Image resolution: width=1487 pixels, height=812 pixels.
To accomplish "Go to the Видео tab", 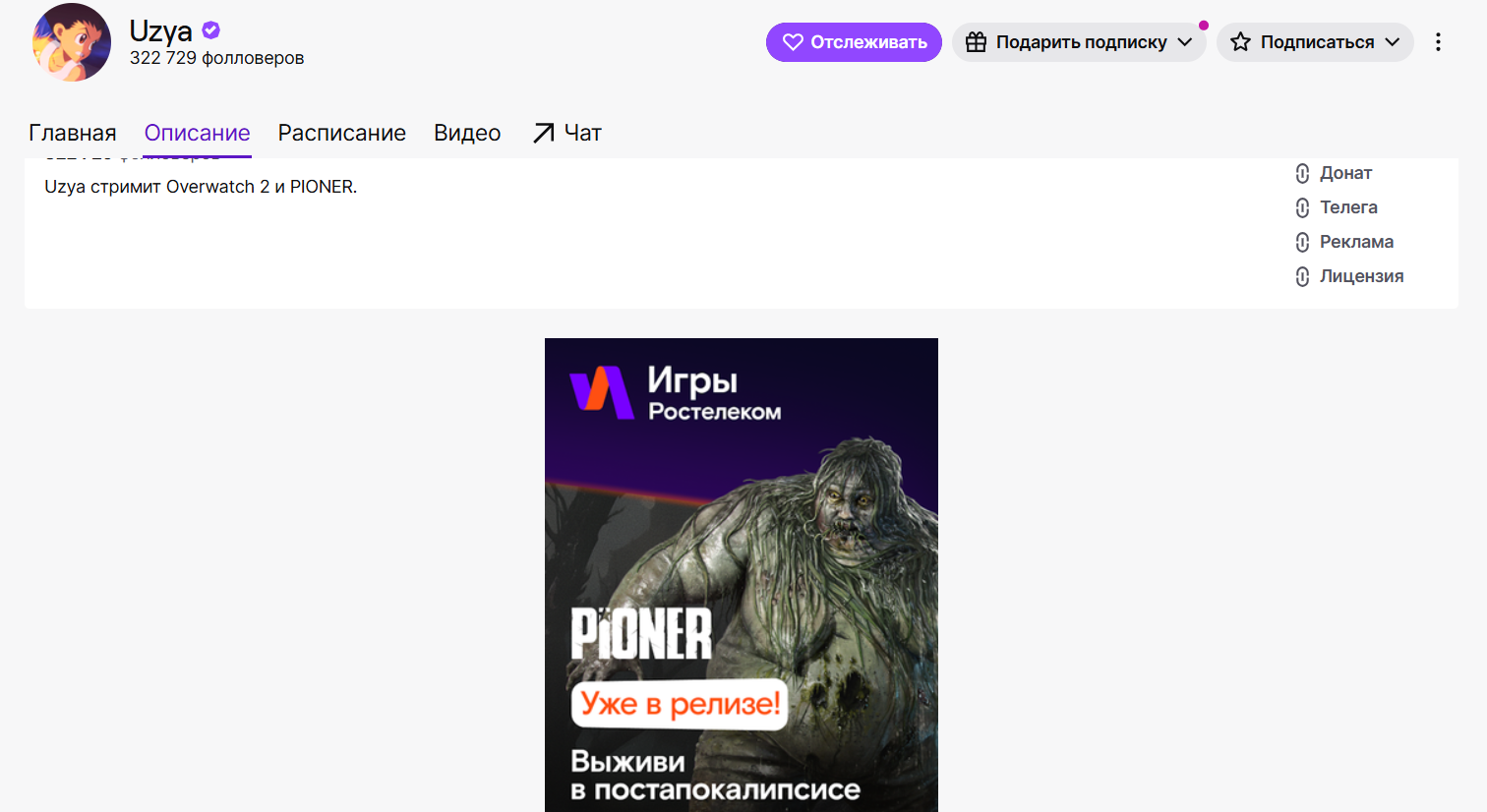I will pos(467,133).
